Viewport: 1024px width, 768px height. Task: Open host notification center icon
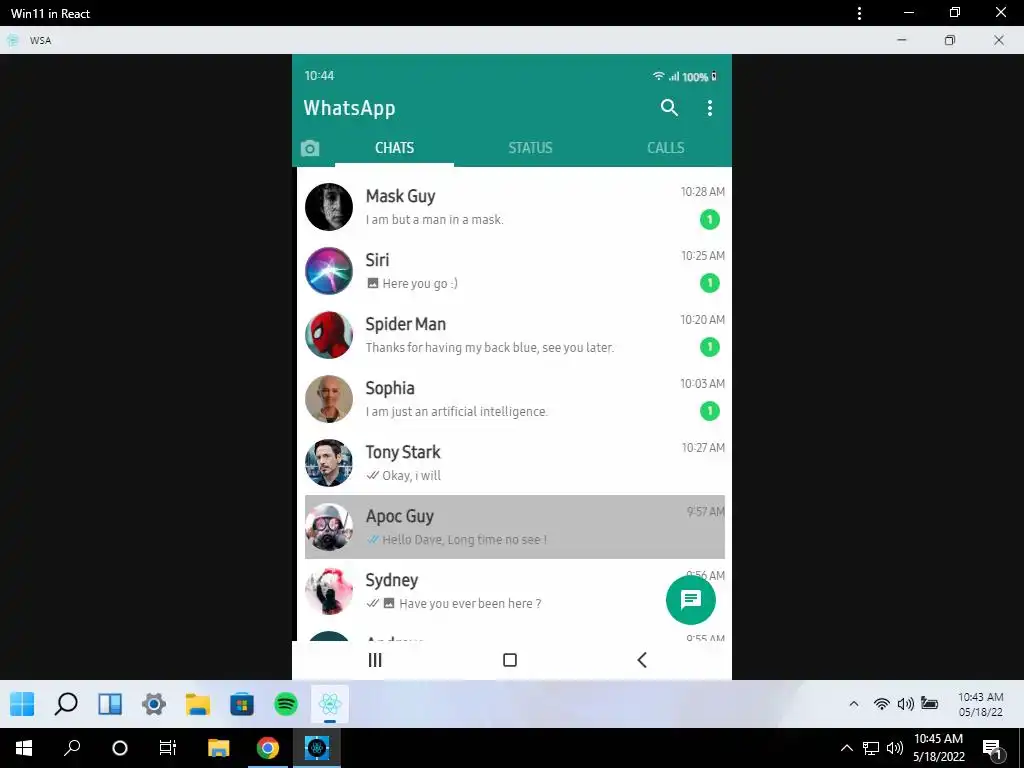click(992, 749)
